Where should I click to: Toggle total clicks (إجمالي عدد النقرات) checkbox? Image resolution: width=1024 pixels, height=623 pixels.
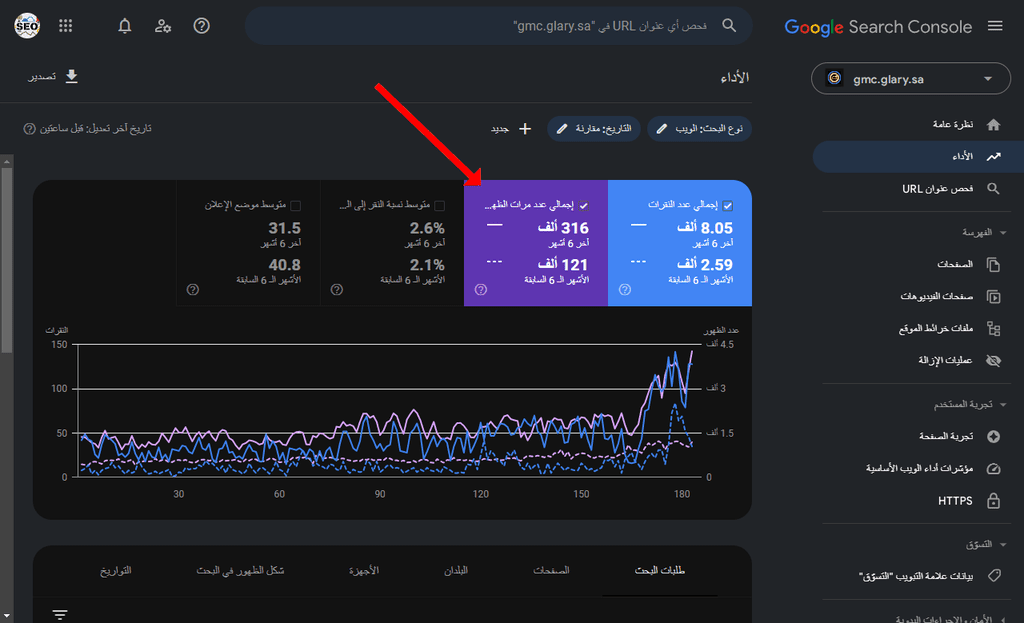coord(728,206)
